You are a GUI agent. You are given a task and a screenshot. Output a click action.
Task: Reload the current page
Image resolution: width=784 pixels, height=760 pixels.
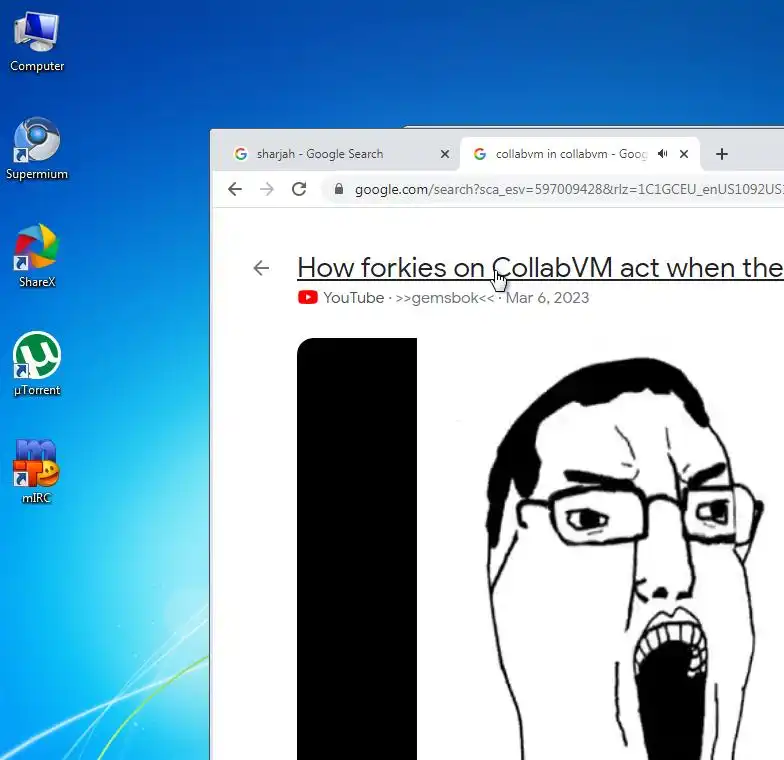pos(299,189)
